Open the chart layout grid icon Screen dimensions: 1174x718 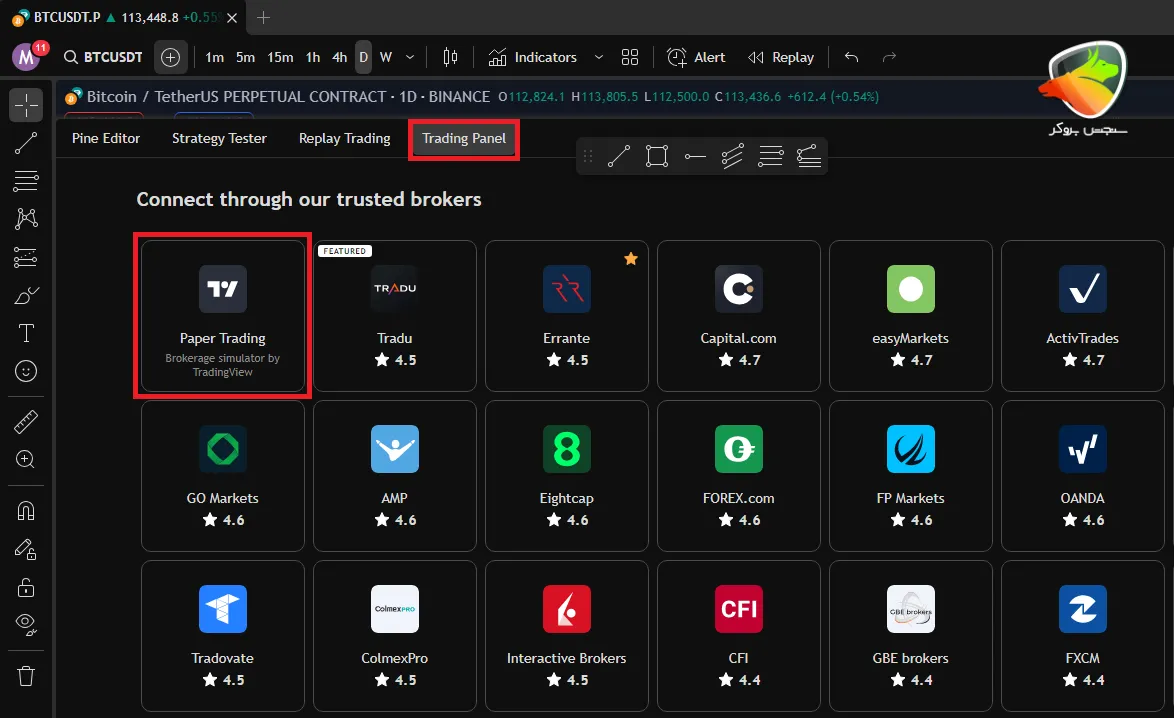[x=630, y=57]
